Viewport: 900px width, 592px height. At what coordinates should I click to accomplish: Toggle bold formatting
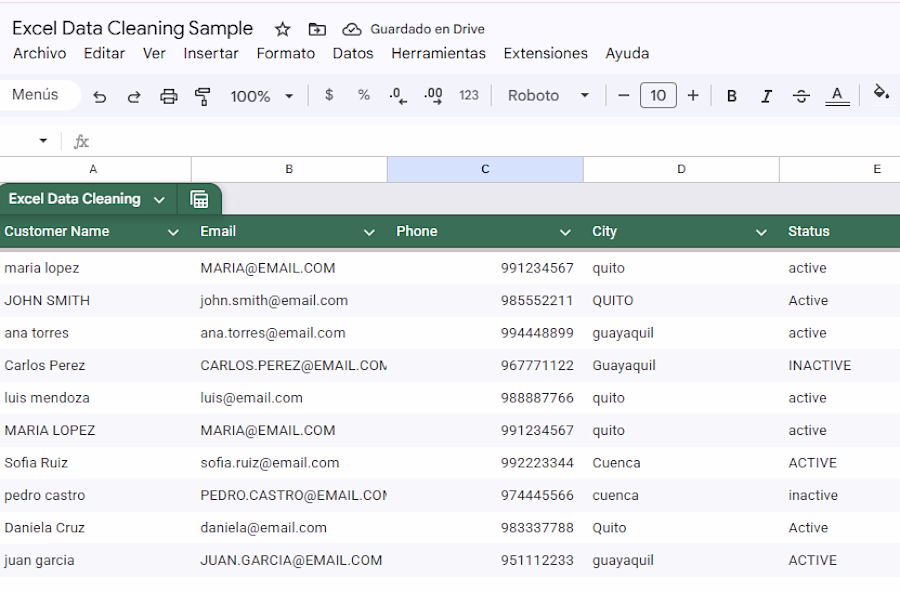731,96
